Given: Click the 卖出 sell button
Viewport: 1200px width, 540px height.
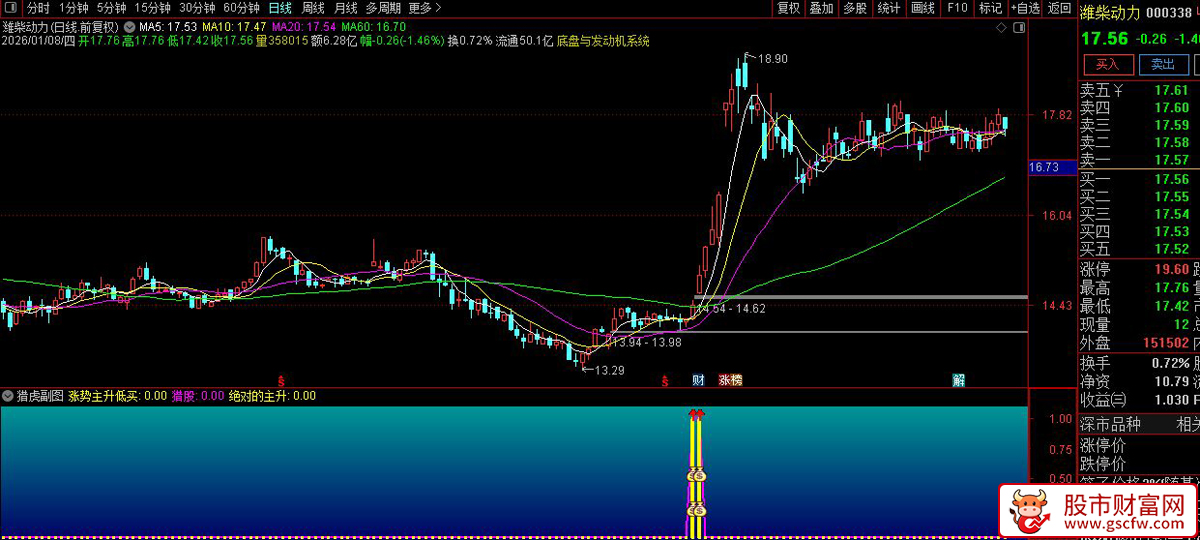Looking at the screenshot, I should point(1162,64).
